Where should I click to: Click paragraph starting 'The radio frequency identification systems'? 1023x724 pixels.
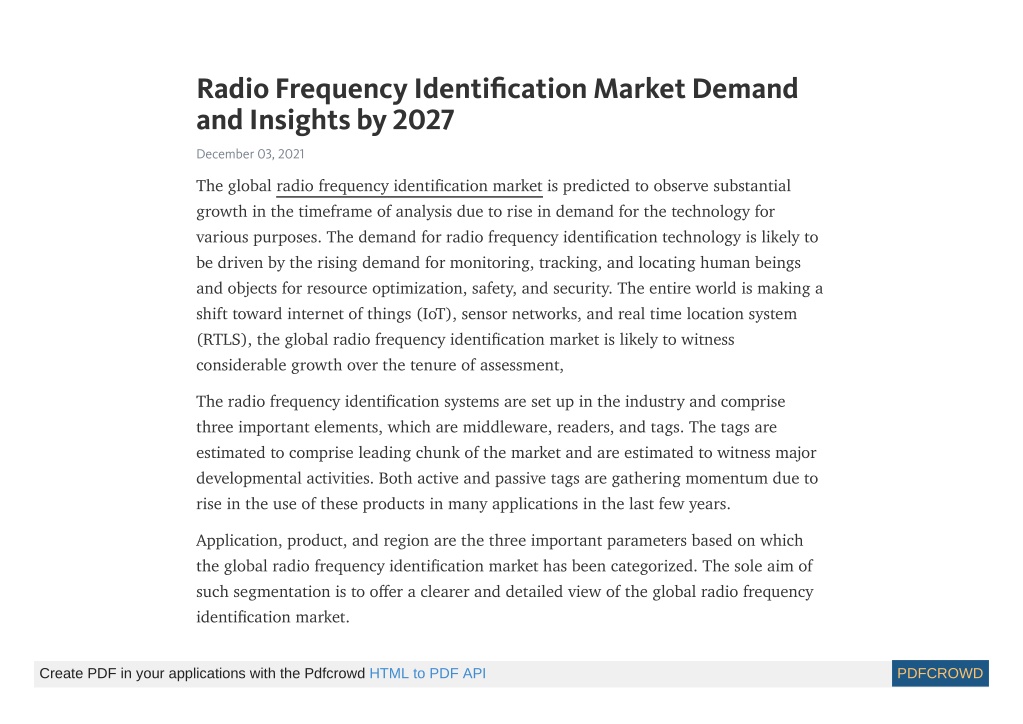point(507,453)
